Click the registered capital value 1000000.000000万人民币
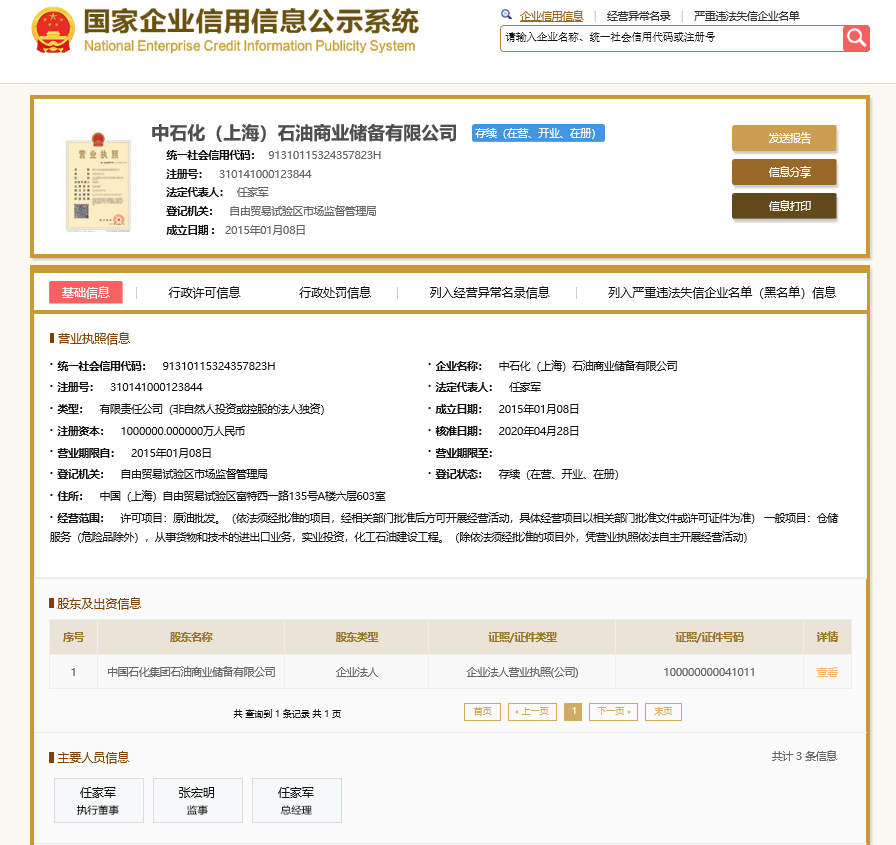 [182, 431]
